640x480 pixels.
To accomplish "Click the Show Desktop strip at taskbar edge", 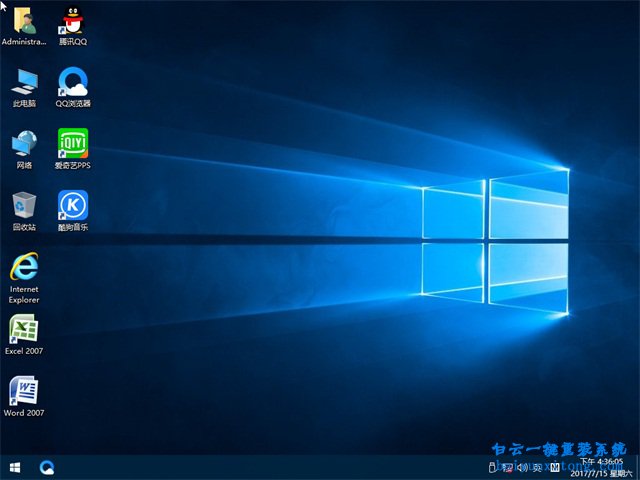I will coord(637,467).
